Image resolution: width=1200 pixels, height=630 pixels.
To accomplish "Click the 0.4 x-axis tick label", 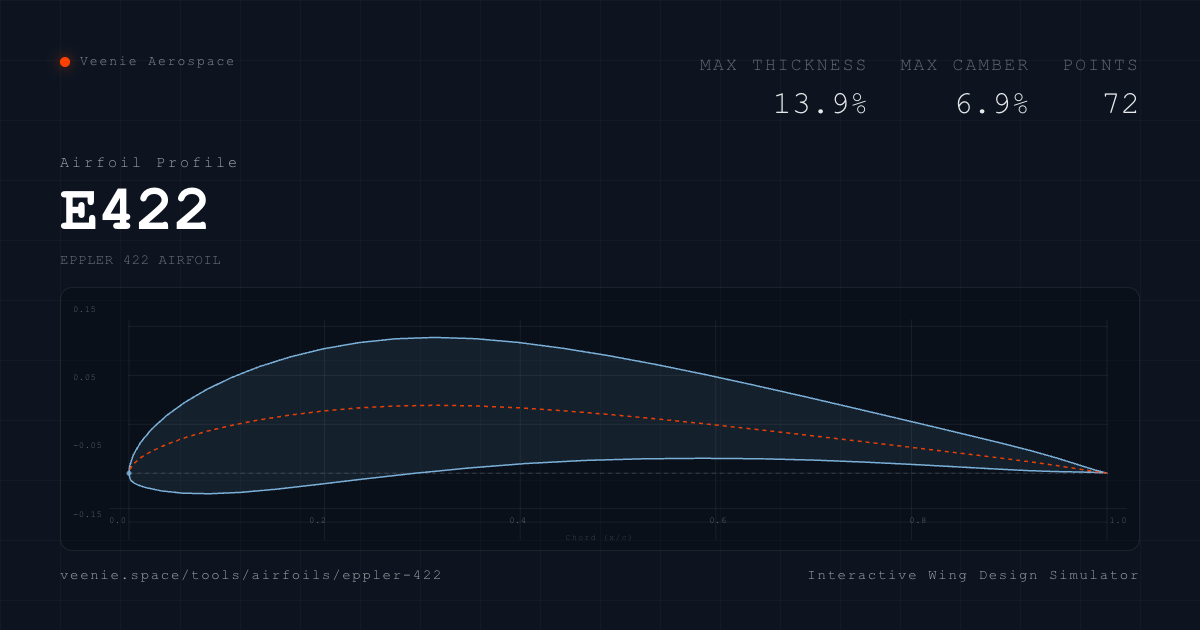I will pos(518,521).
